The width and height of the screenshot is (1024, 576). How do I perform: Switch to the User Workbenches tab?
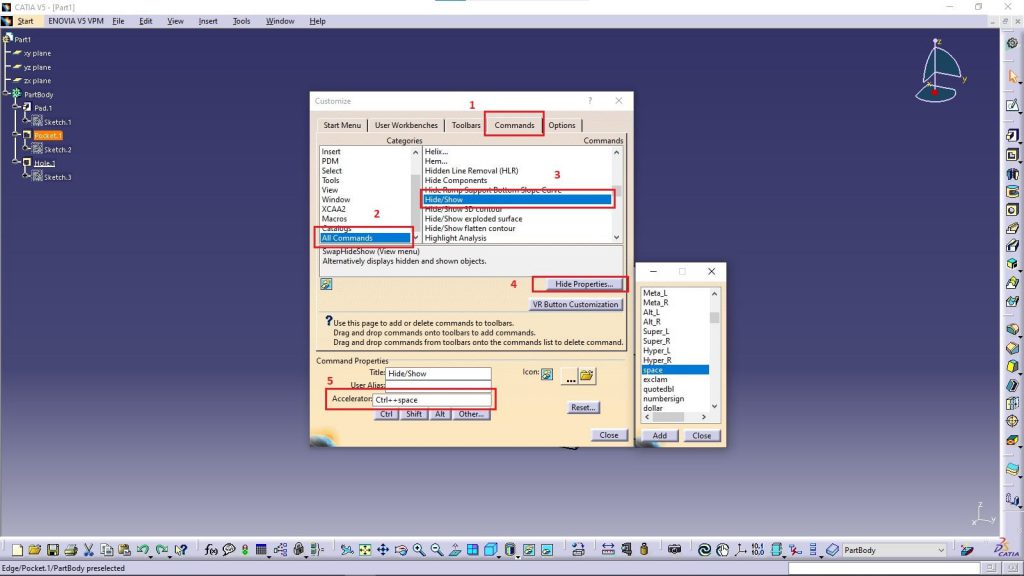(x=406, y=125)
